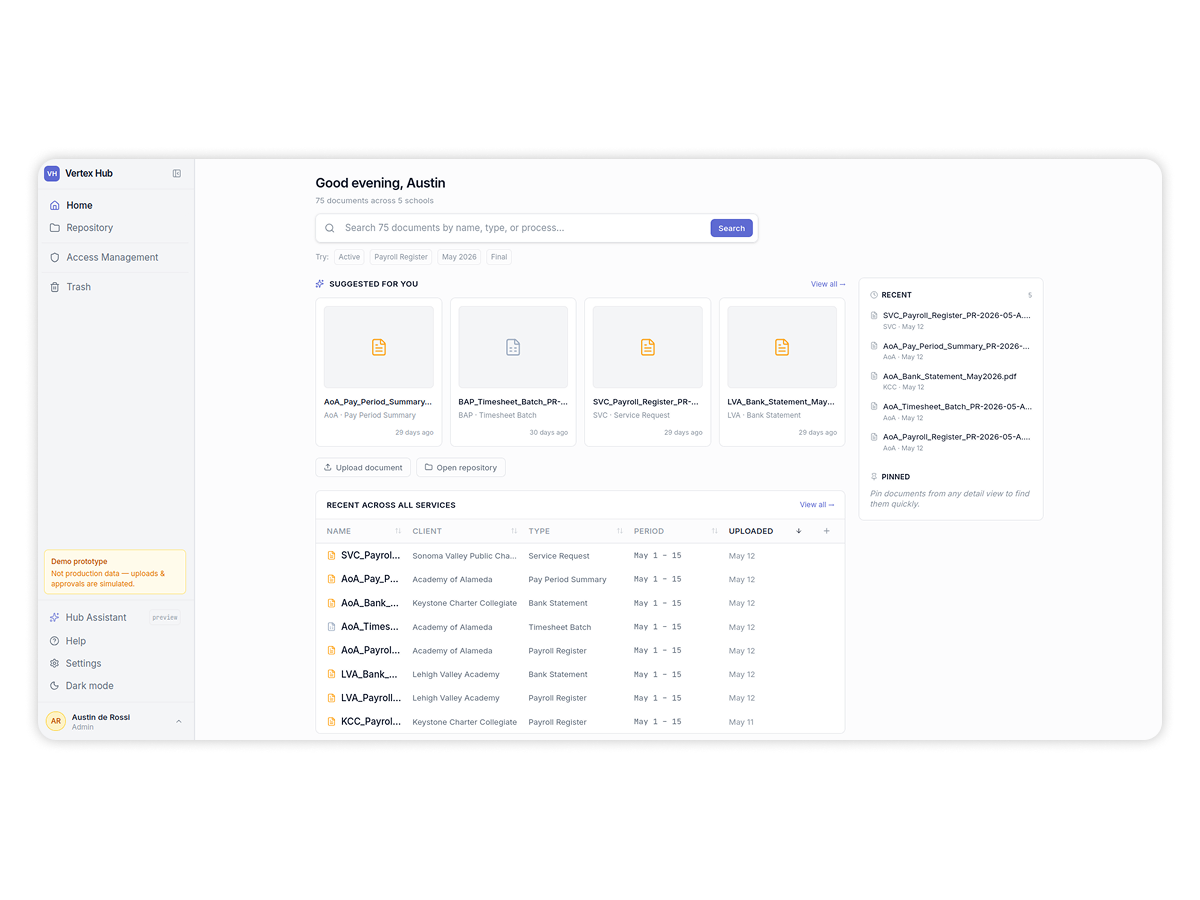The width and height of the screenshot is (1200, 900).
Task: Open the Trash section
Action: pos(116,287)
